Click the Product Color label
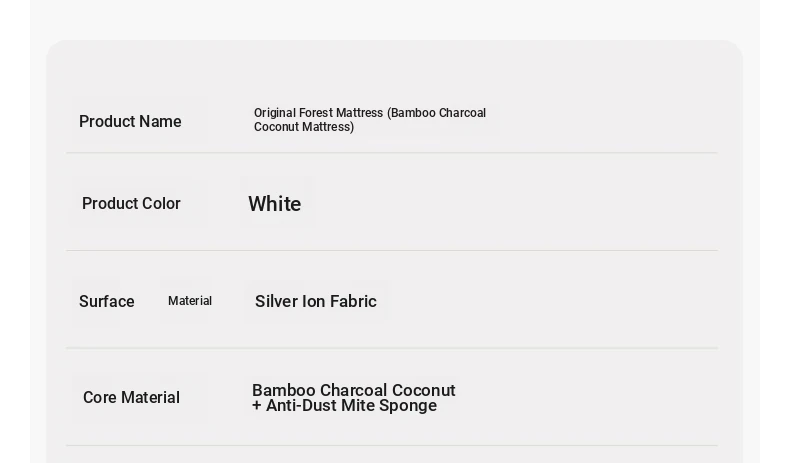The height and width of the screenshot is (463, 790). click(131, 204)
